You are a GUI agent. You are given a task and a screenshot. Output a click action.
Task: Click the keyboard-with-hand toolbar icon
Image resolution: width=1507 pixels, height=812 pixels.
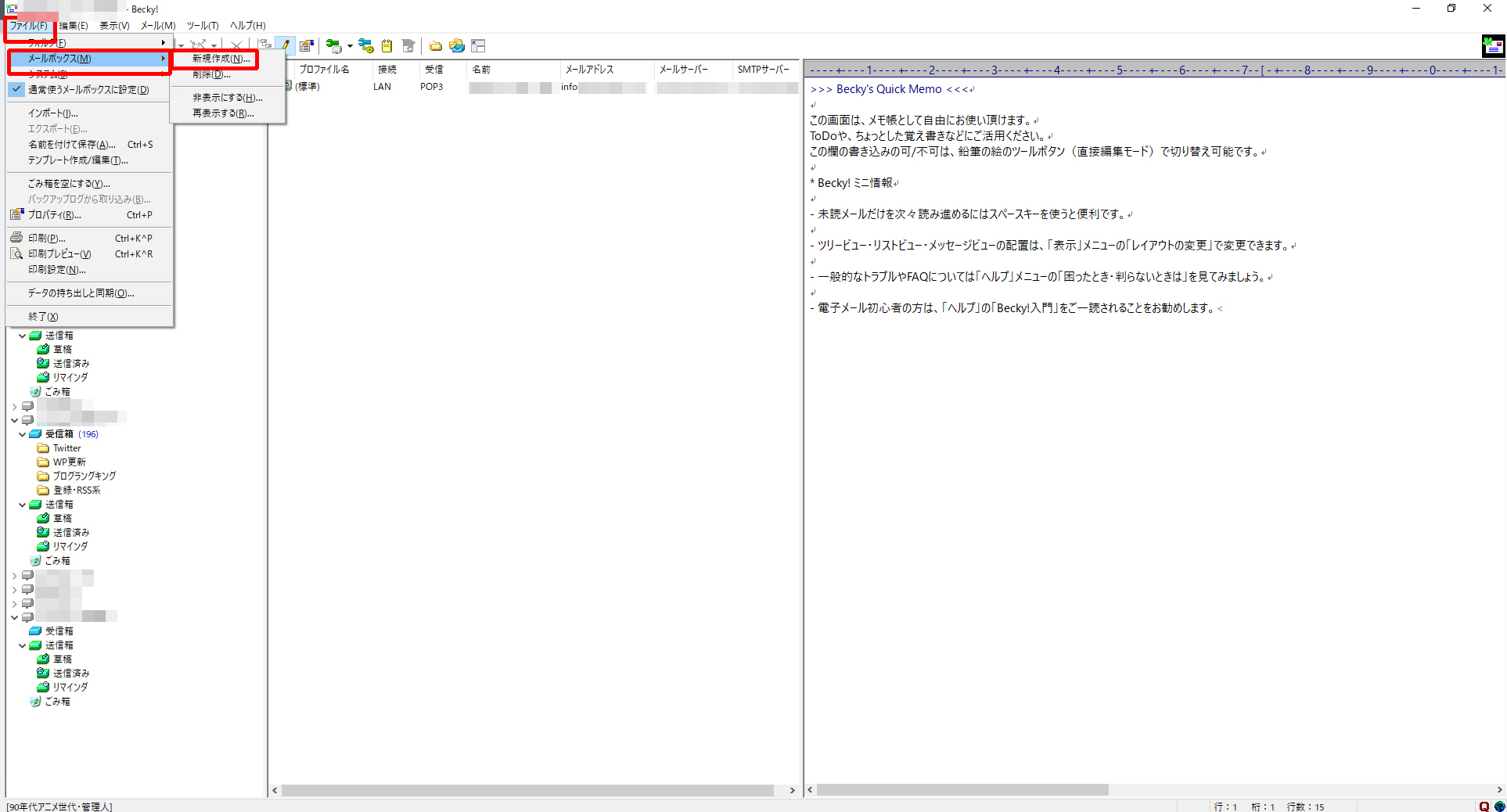[x=307, y=46]
